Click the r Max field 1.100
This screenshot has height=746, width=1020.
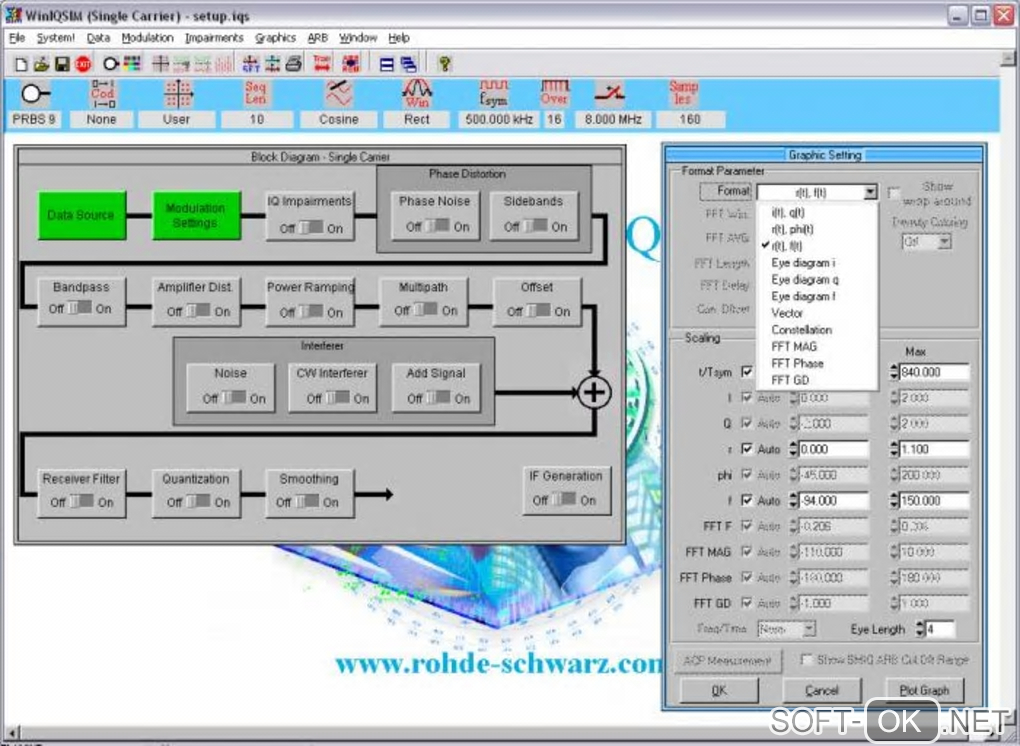point(934,449)
